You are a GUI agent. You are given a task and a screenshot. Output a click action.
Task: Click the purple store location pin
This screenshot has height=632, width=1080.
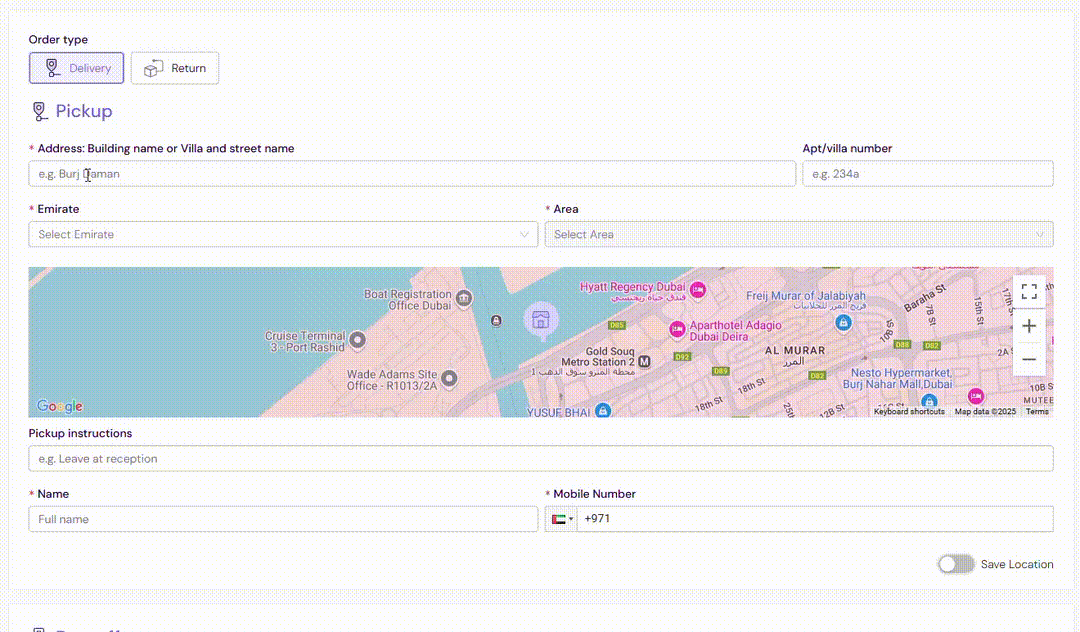tap(541, 320)
